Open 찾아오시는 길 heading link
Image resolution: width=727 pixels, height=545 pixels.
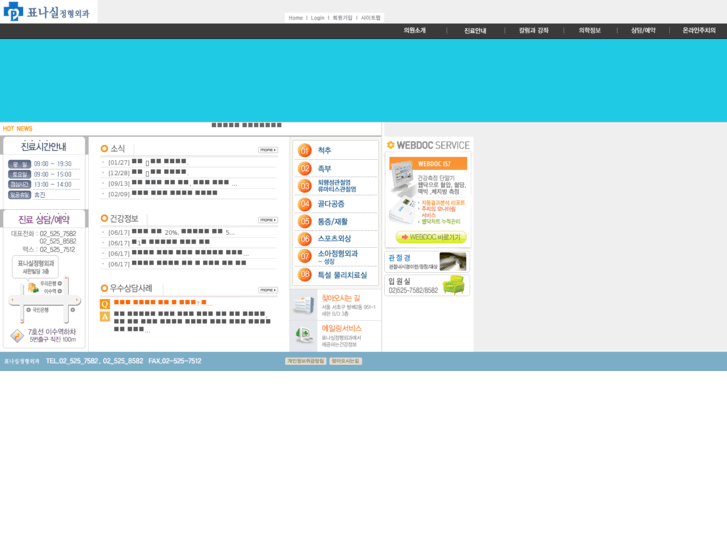[341, 298]
